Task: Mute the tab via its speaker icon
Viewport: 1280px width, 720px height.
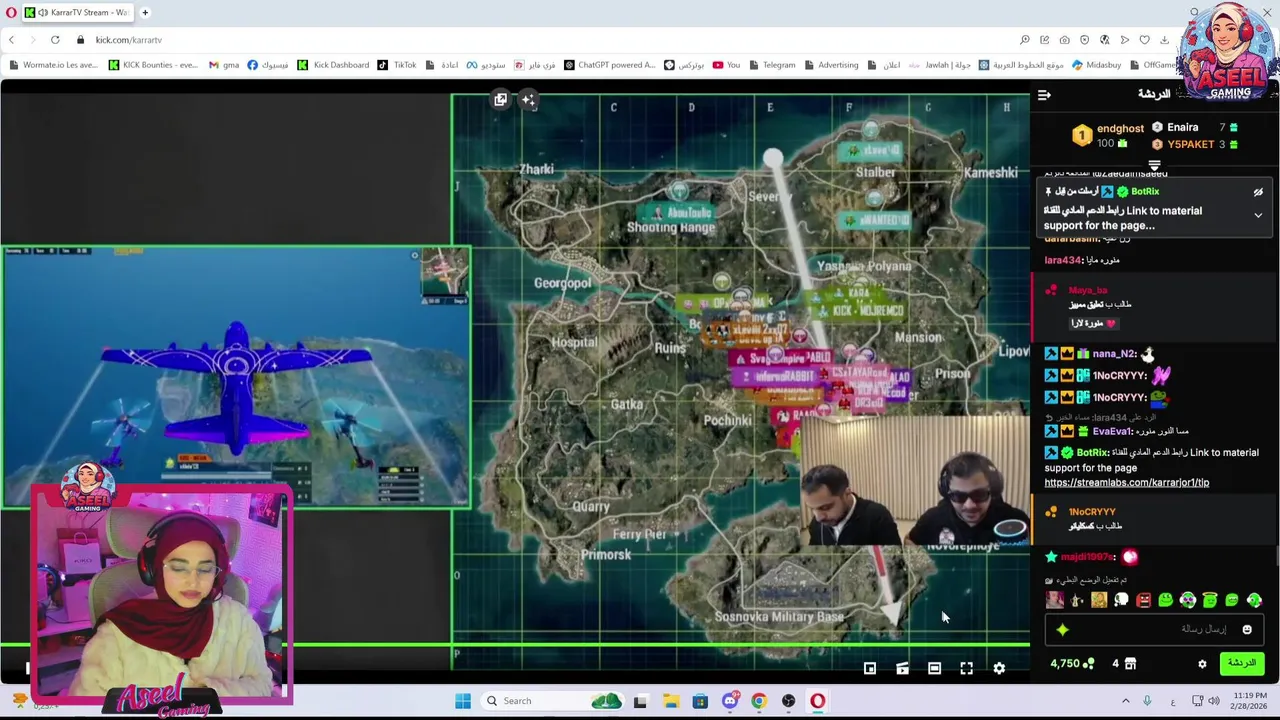Action: pos(43,13)
